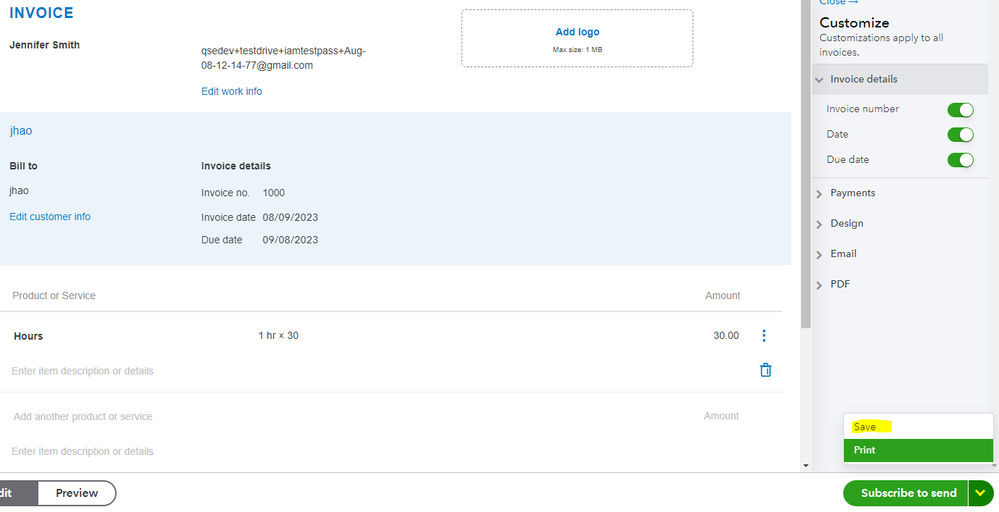999x512 pixels.
Task: Collapse the Invoice details section
Action: click(x=900, y=79)
